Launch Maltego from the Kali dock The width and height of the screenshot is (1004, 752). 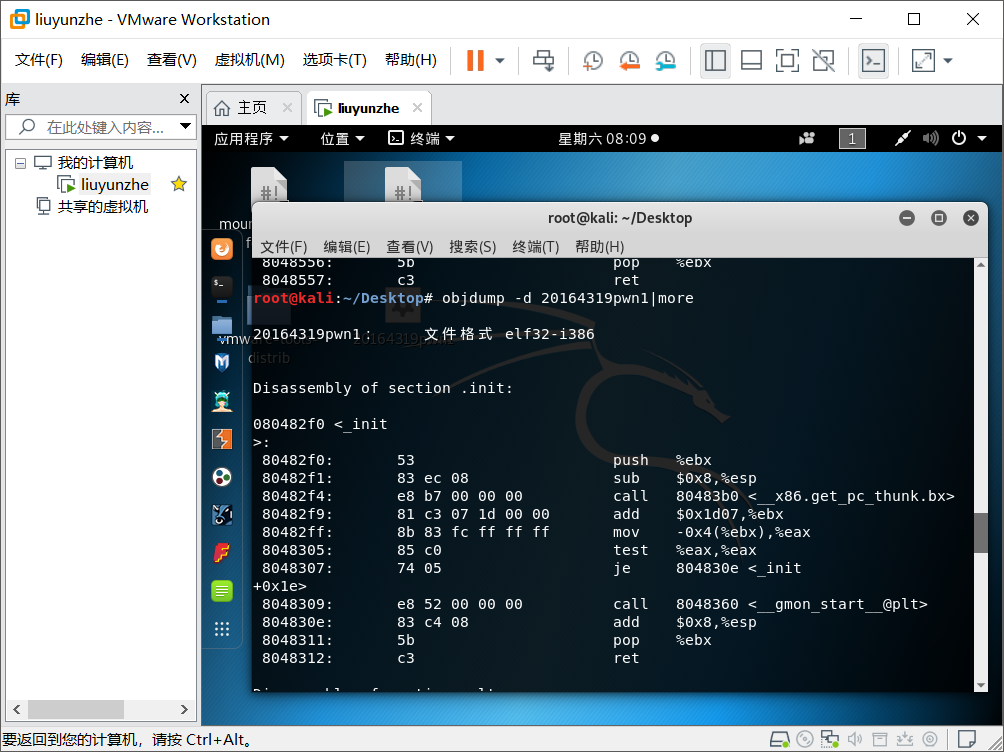coord(222,477)
